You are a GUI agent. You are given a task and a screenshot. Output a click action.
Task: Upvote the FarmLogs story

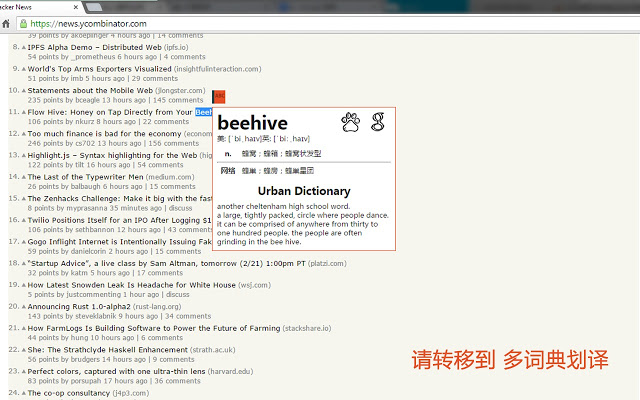tap(24, 329)
